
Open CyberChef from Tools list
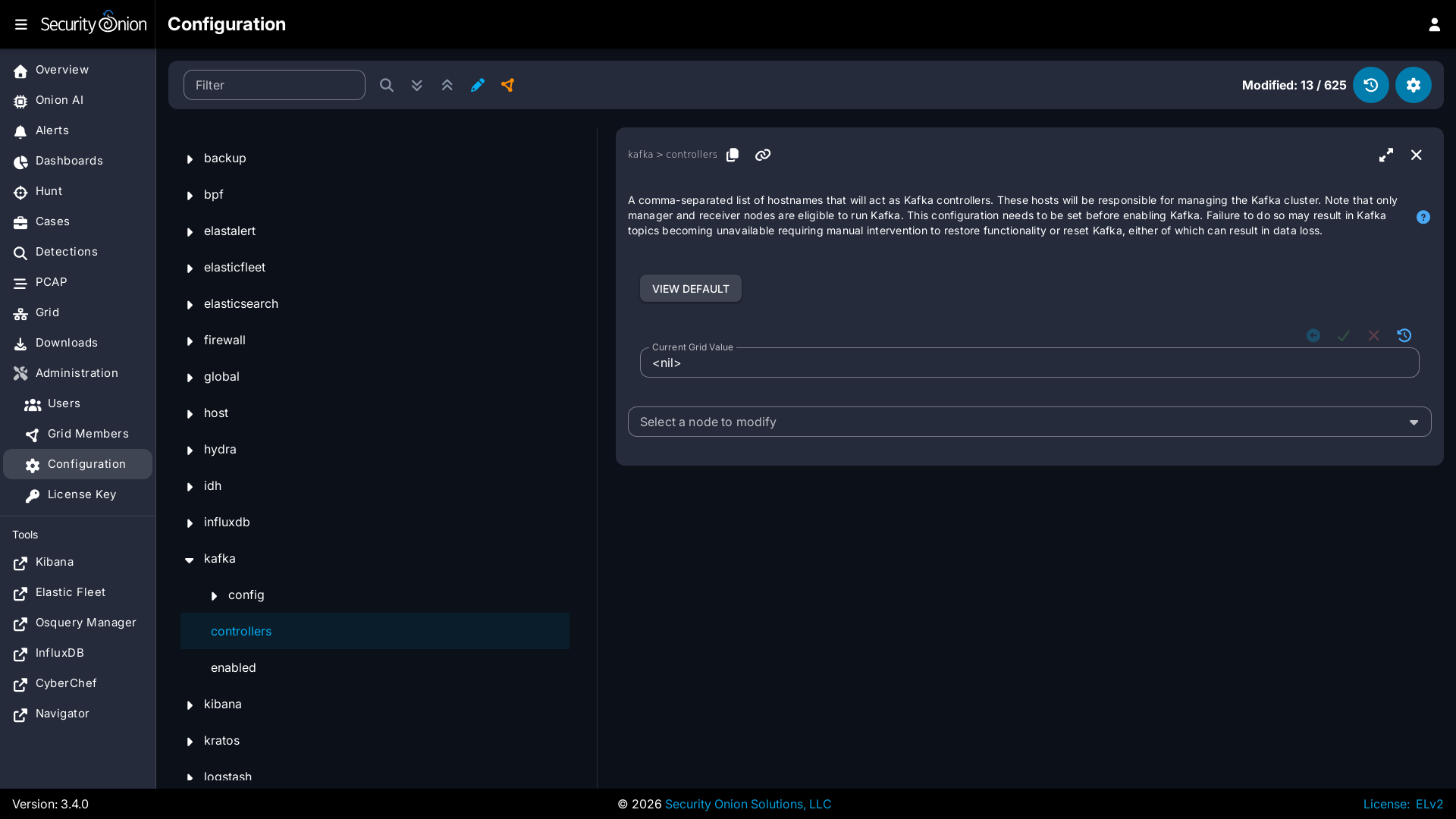click(77, 683)
